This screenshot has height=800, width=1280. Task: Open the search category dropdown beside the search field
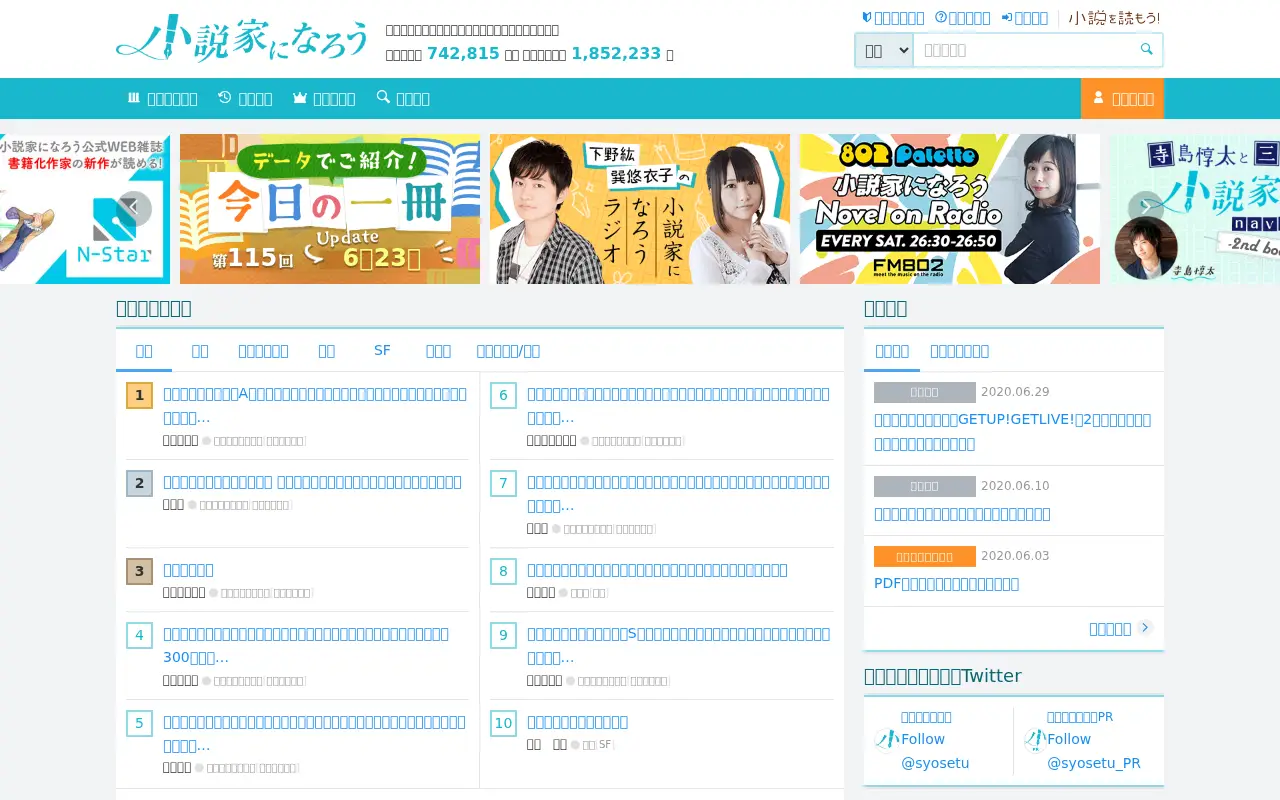(884, 50)
